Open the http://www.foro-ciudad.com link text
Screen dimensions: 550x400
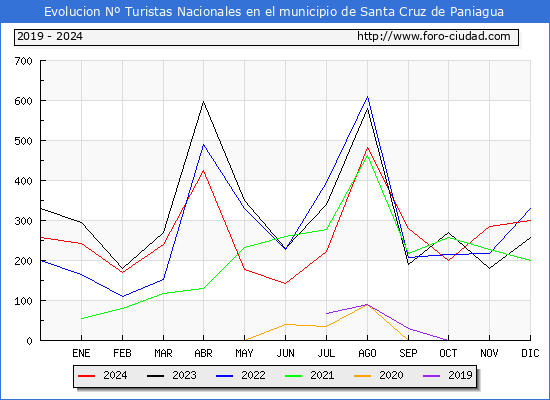tap(434, 36)
